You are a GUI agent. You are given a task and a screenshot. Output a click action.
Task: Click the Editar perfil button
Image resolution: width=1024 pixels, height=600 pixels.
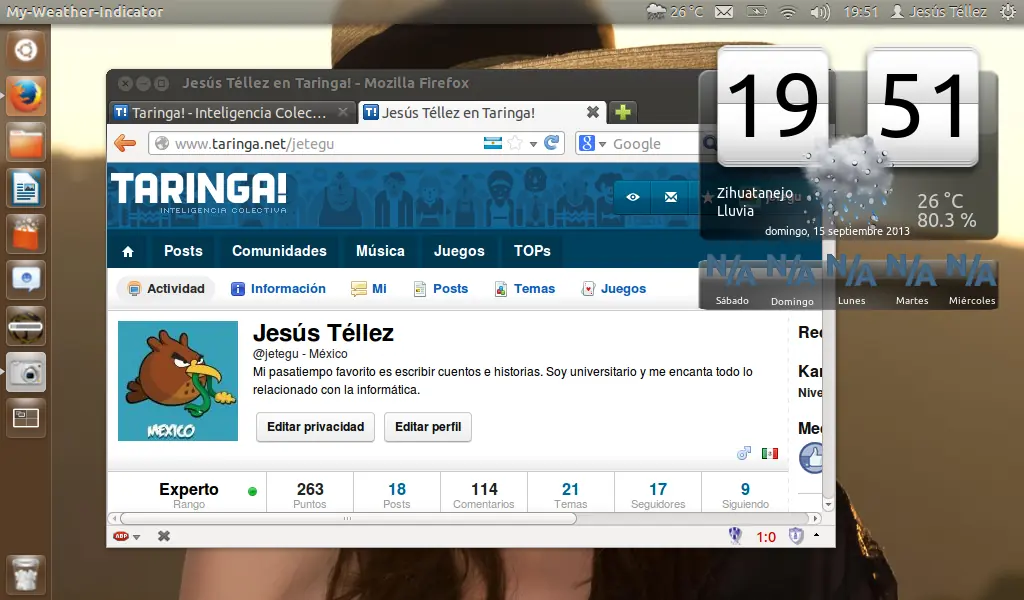tap(428, 427)
